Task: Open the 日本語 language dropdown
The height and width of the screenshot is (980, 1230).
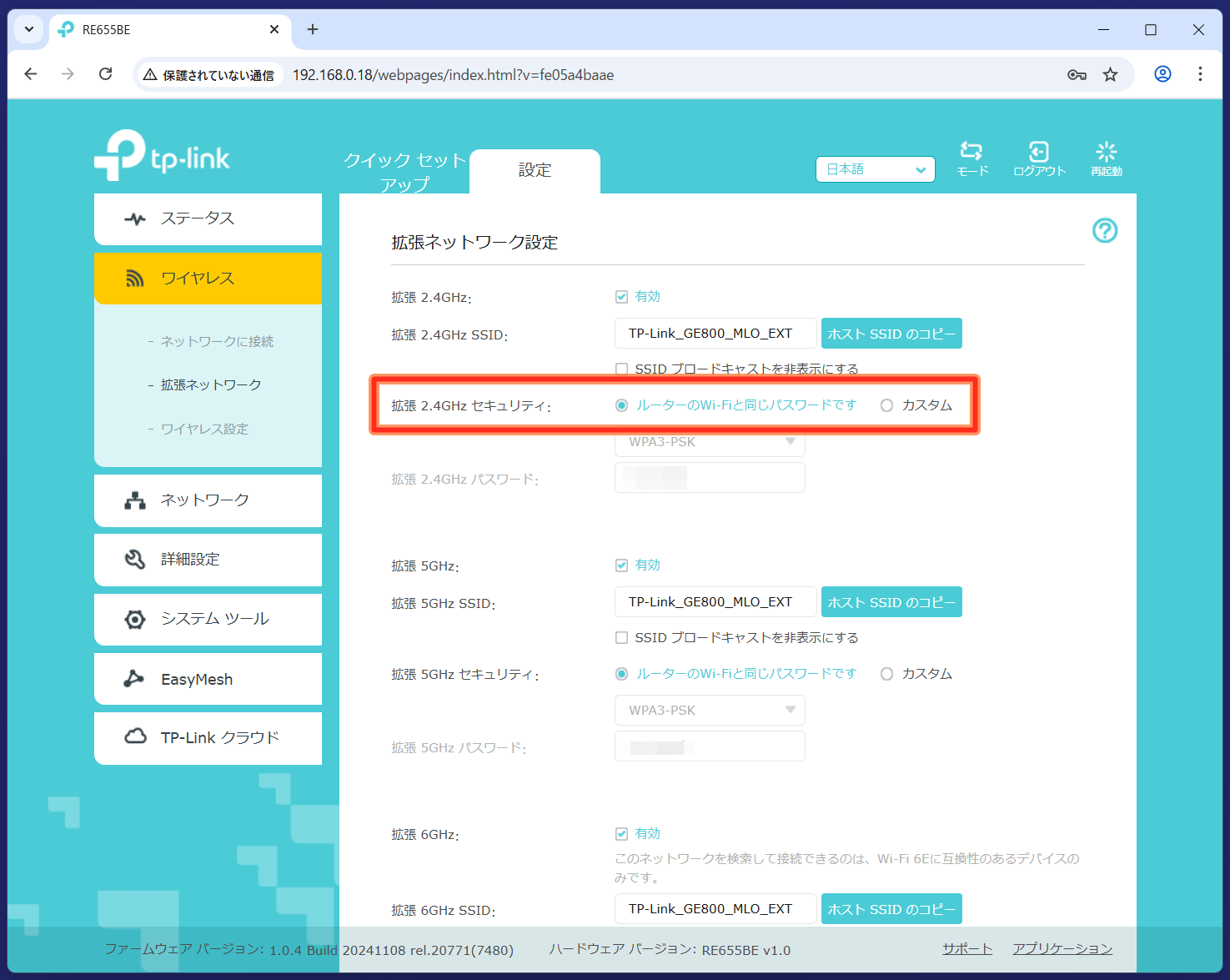Action: (875, 169)
